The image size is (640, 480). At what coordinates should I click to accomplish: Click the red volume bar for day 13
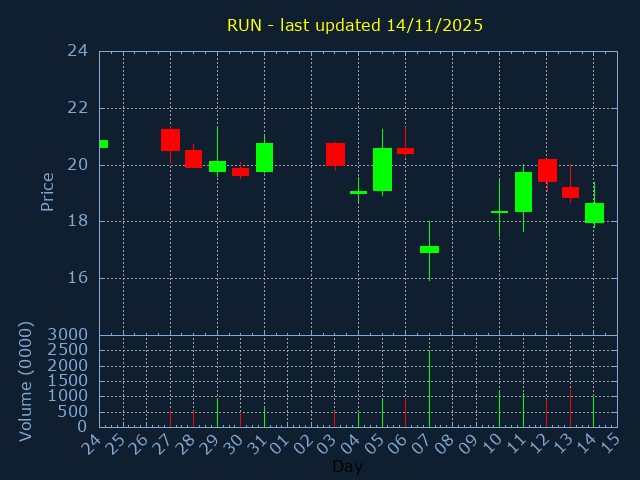tap(570, 408)
